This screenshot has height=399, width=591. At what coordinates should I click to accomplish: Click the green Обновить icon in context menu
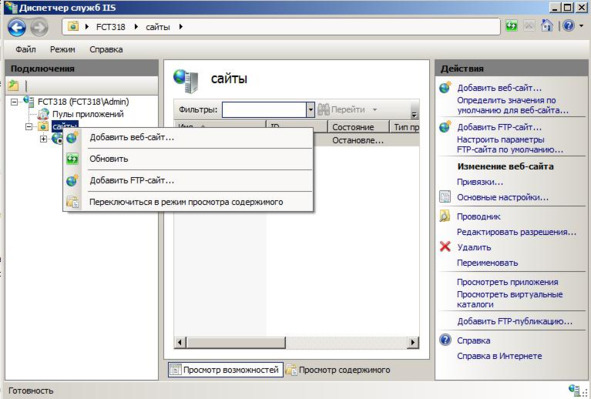72,159
